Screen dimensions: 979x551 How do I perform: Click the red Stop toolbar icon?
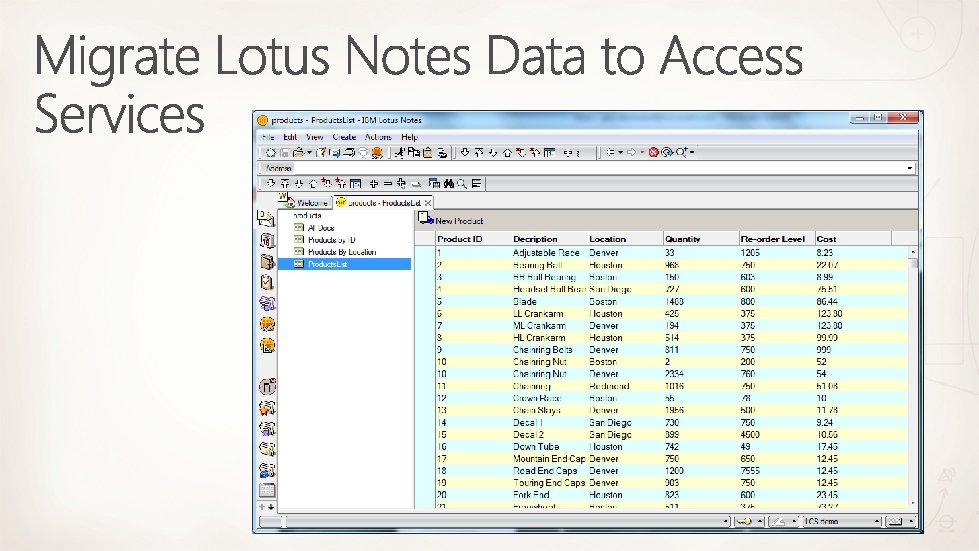tap(653, 152)
